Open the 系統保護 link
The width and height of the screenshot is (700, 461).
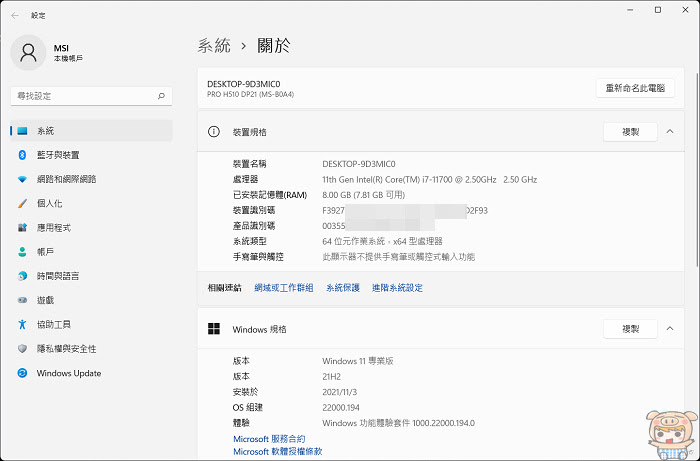coord(343,288)
